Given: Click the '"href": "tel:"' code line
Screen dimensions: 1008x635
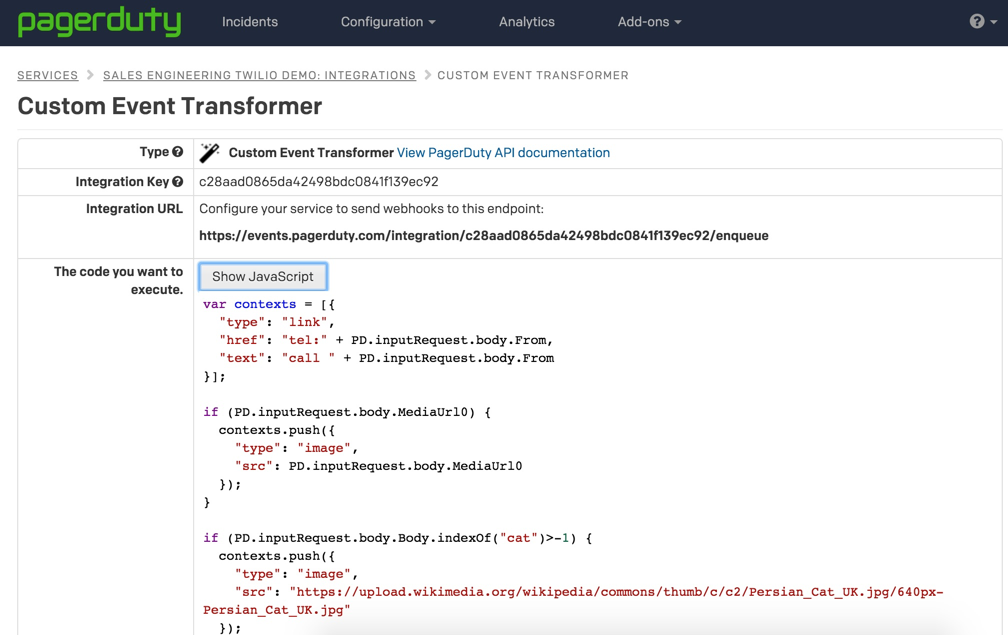Looking at the screenshot, I should click(x=386, y=340).
